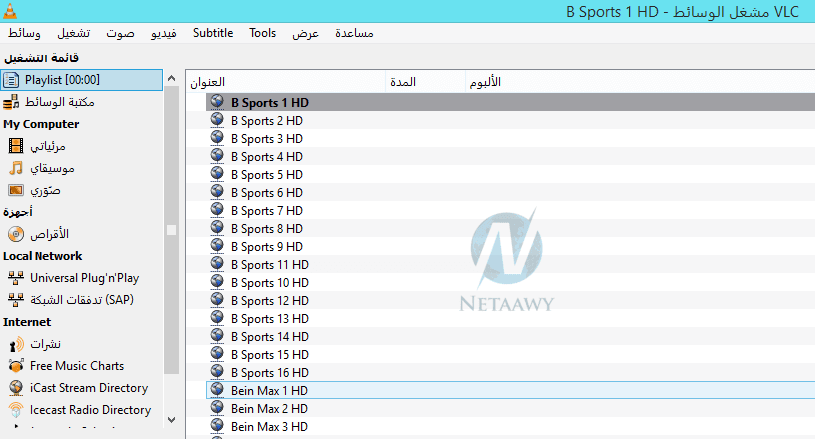The image size is (815, 439).
Task: Click globe icon beside B Sports 3 HD
Action: tap(217, 138)
